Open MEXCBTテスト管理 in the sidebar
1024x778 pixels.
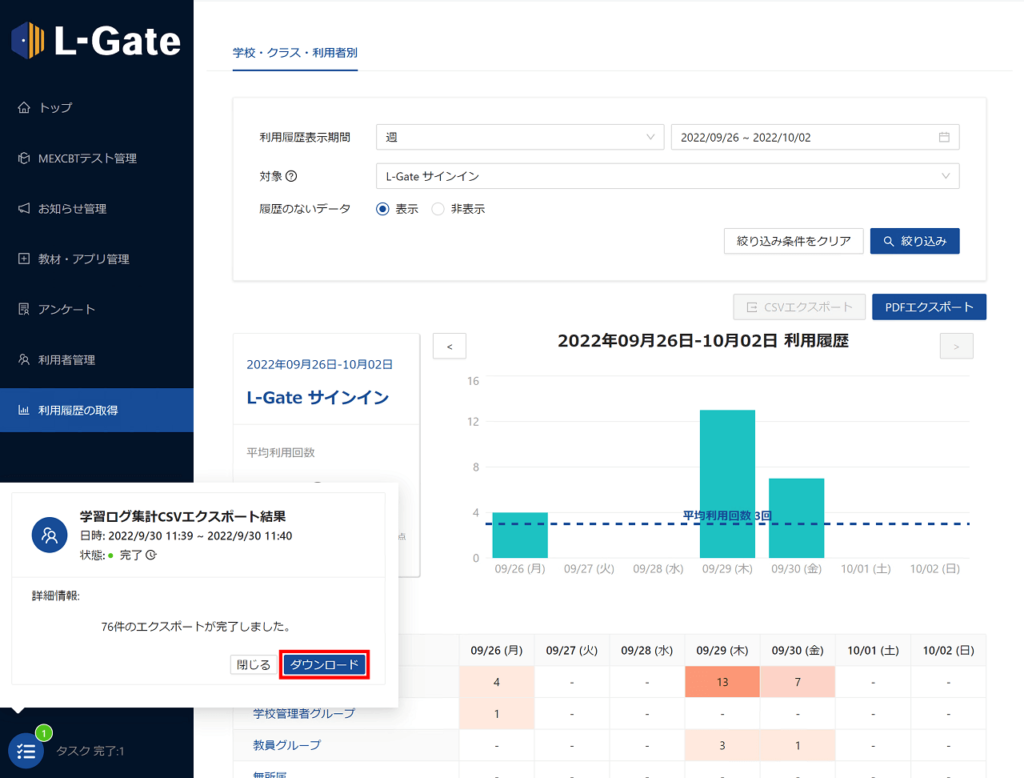pos(97,158)
